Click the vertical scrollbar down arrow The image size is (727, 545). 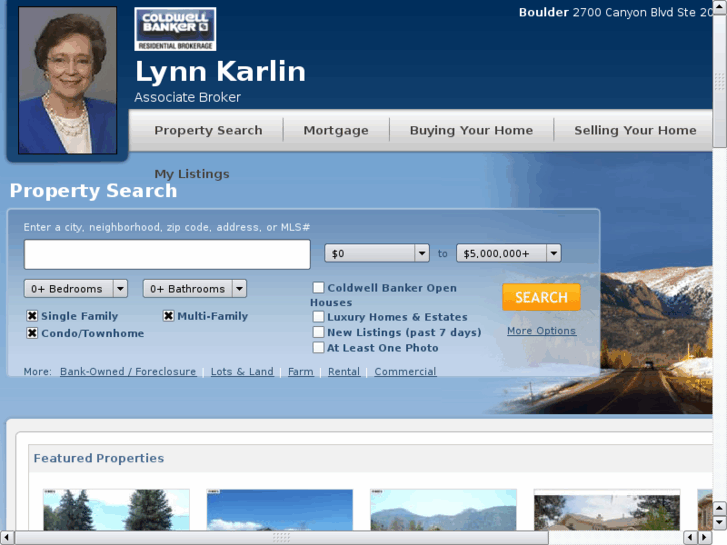click(720, 523)
